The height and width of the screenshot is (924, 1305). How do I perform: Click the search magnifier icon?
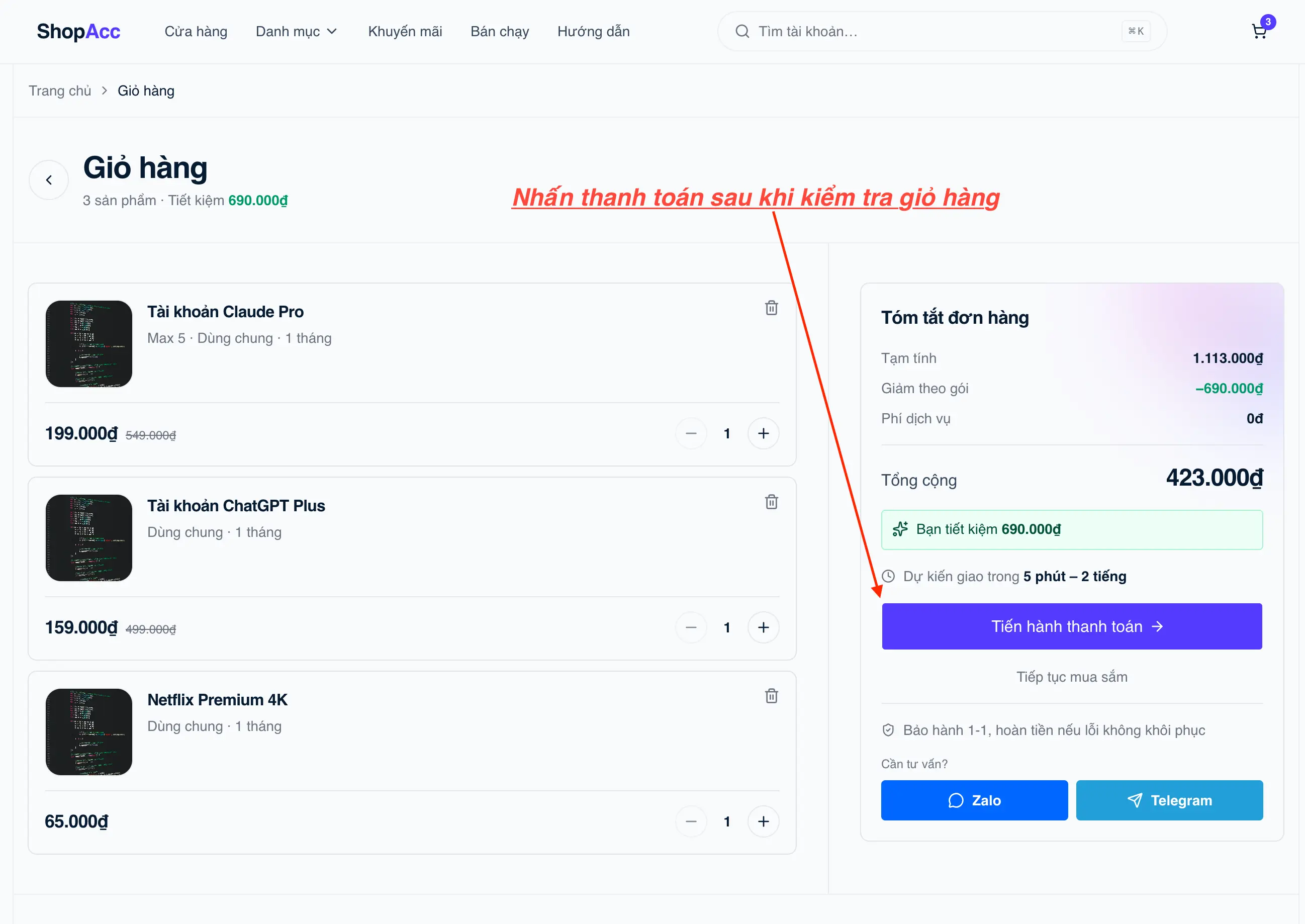(x=742, y=31)
